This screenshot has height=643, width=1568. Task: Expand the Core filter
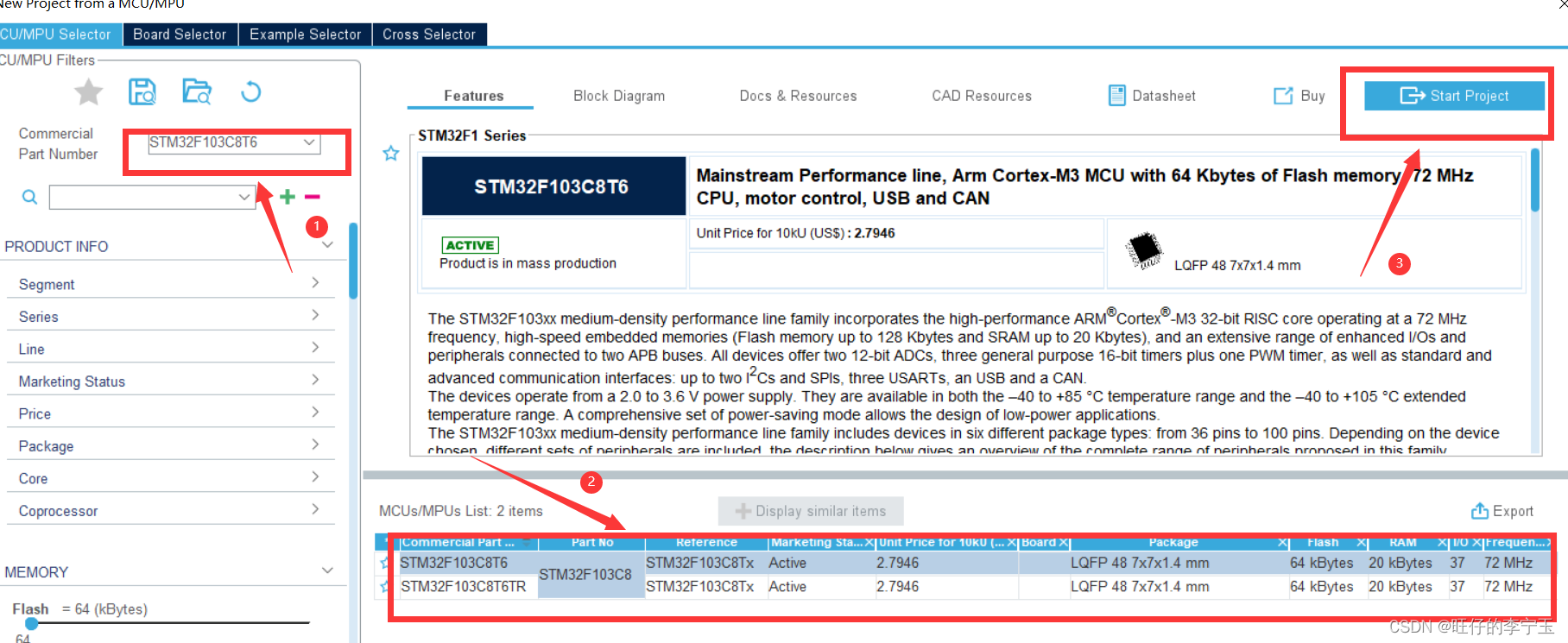click(315, 477)
